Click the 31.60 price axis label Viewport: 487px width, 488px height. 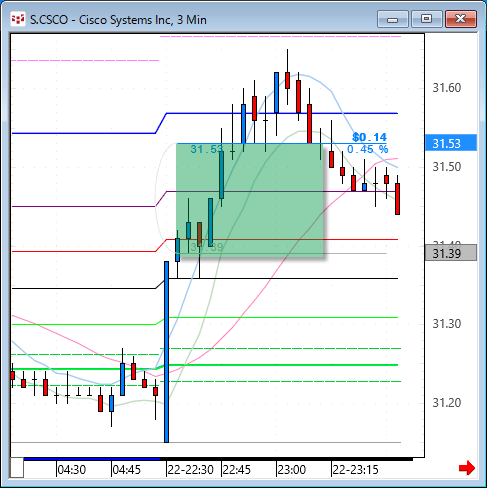(447, 88)
